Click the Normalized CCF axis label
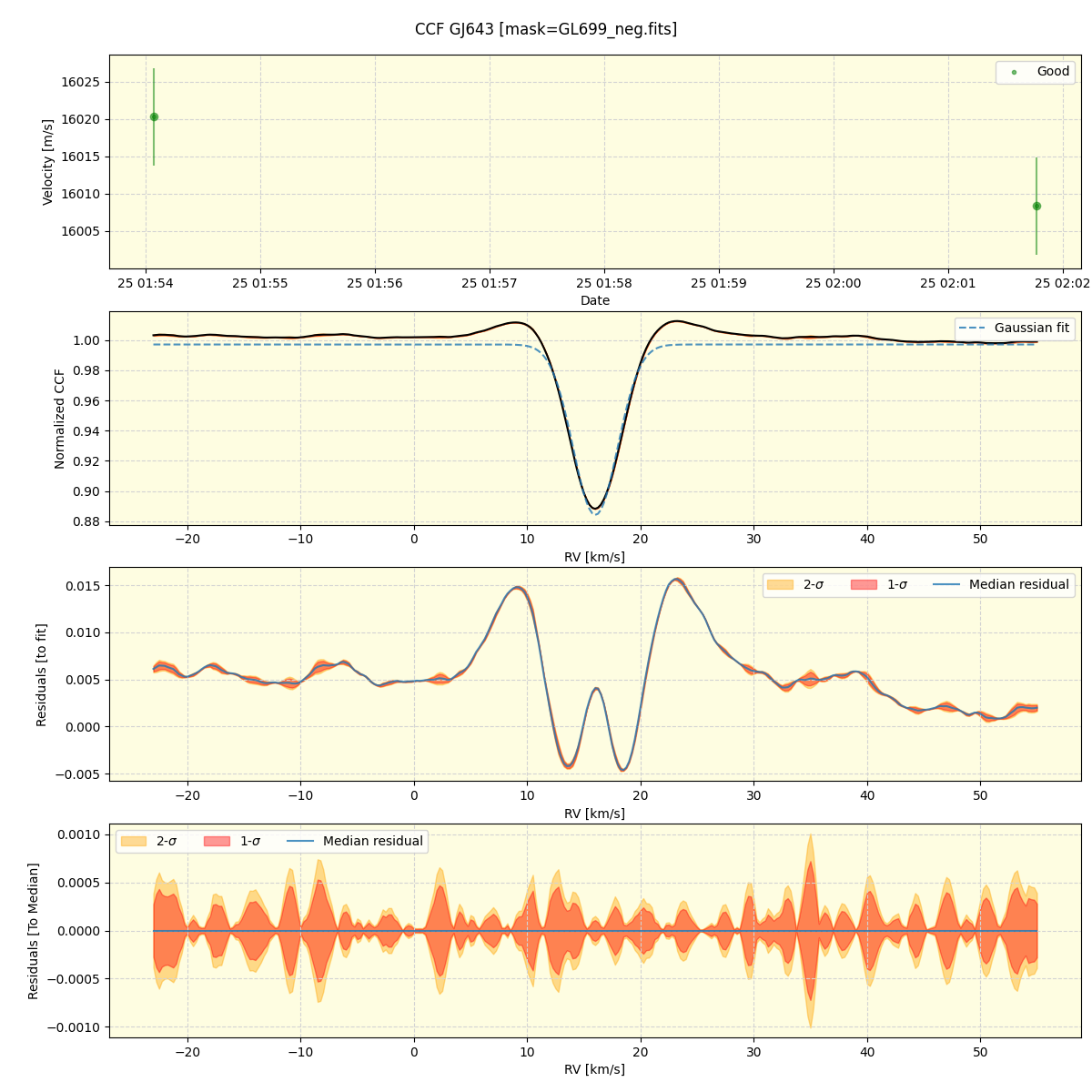 60,419
